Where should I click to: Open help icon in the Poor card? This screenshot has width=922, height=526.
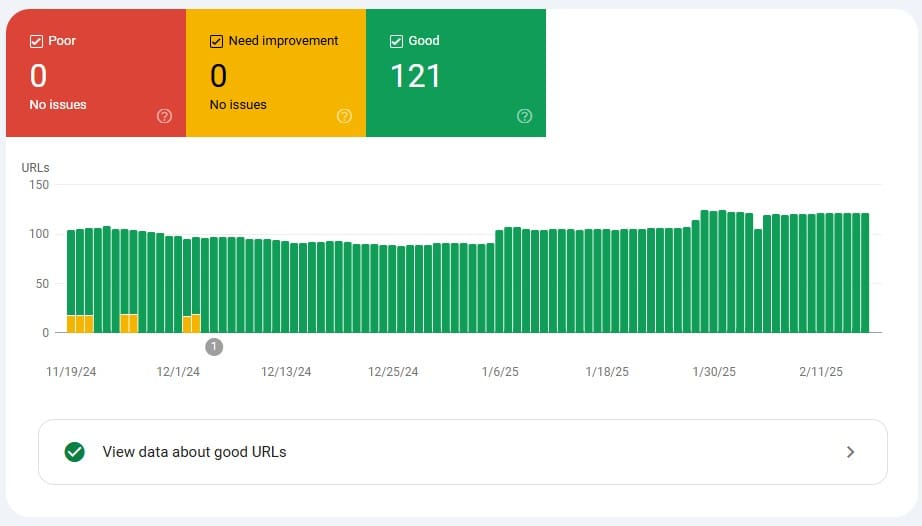tap(164, 116)
